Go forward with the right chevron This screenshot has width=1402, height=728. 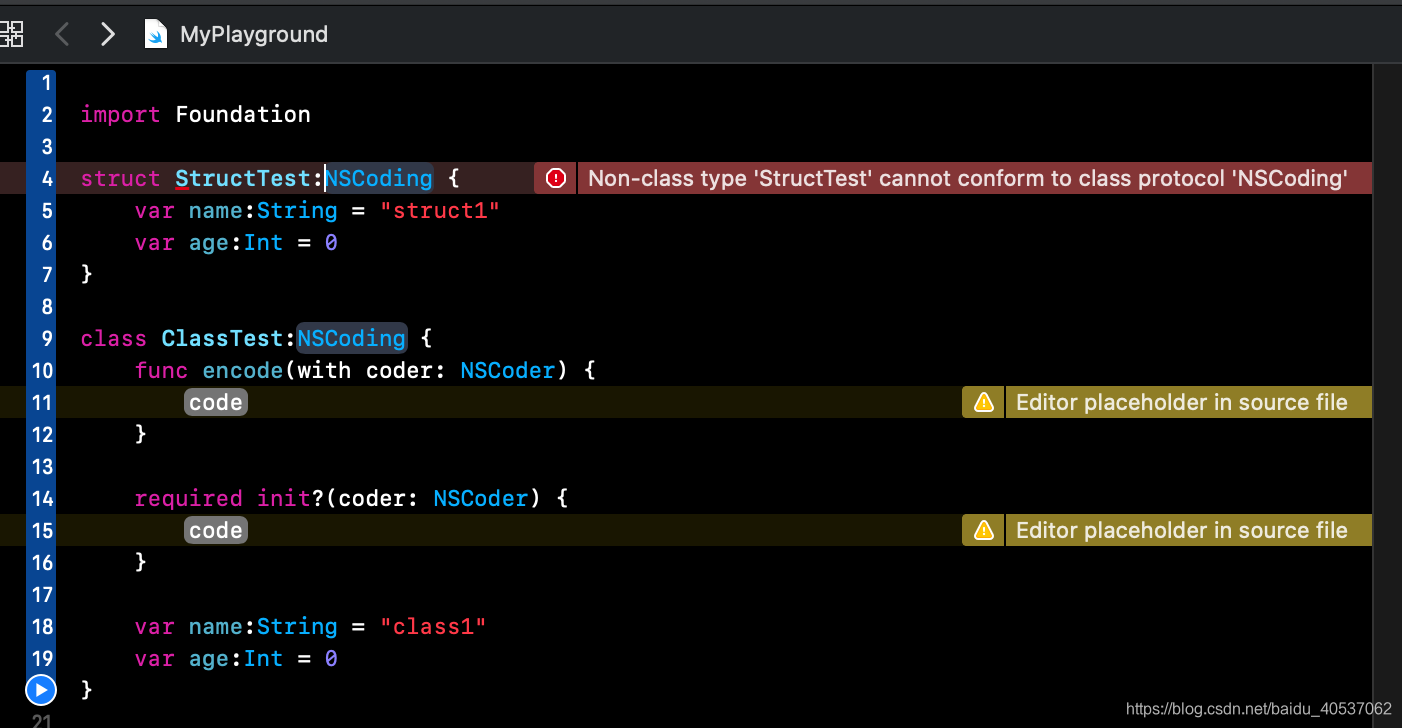coord(107,35)
